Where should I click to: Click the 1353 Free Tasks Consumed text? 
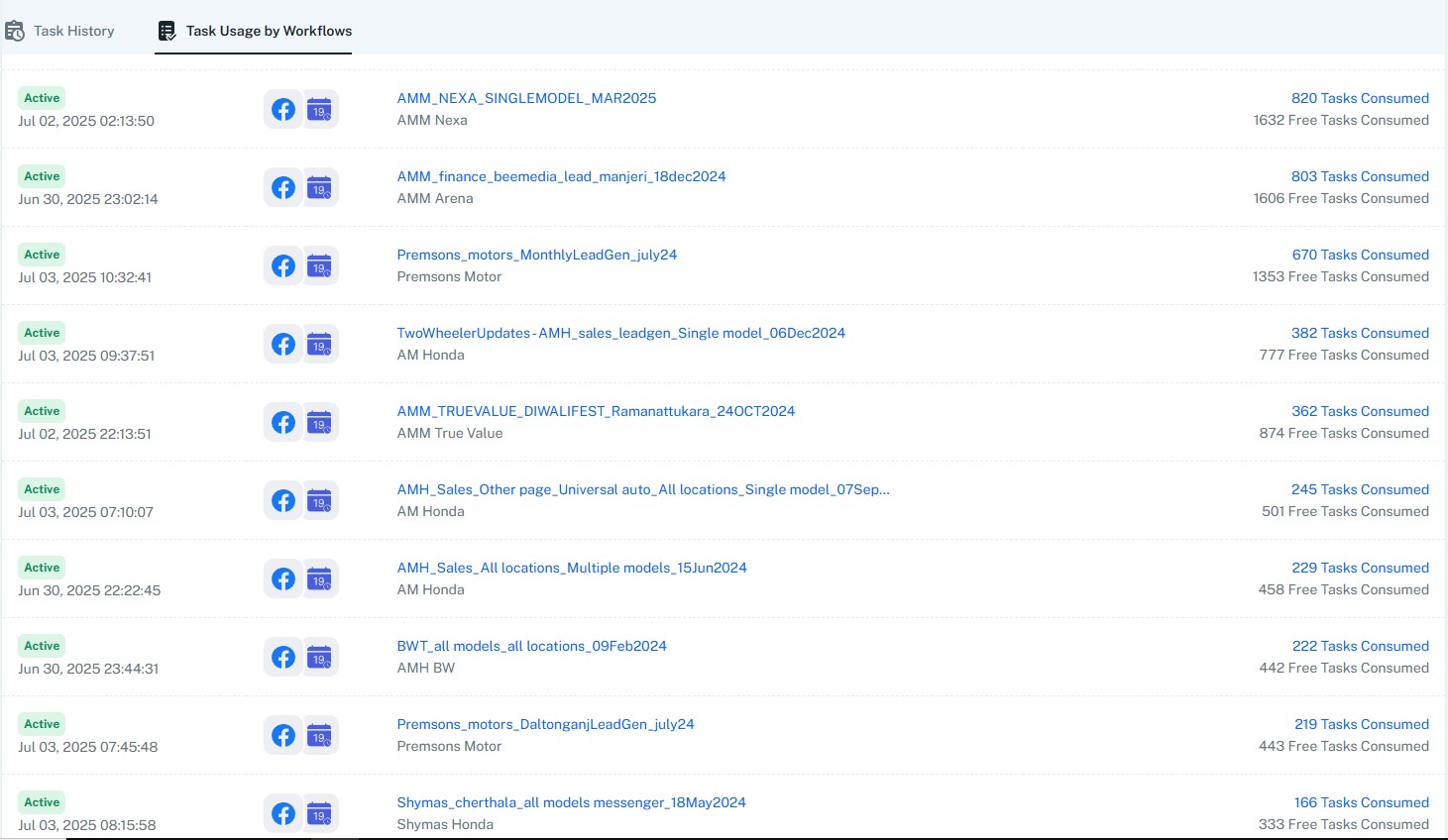(1341, 276)
